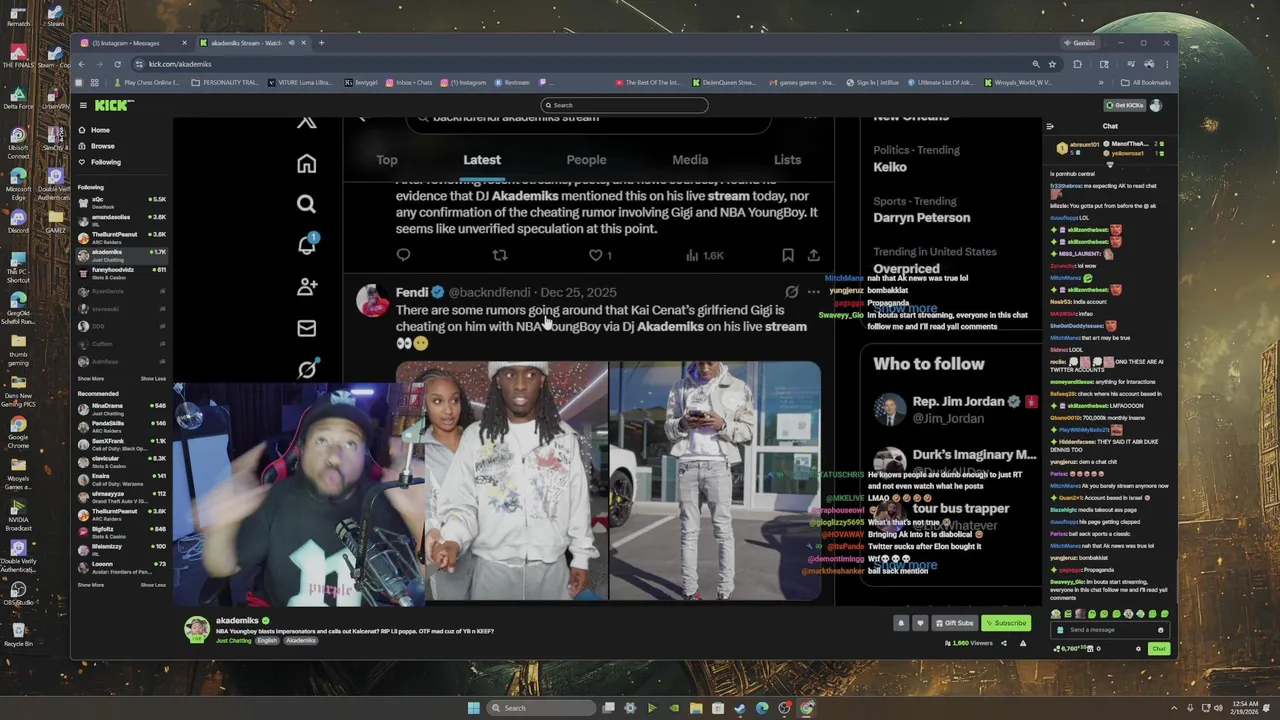Open the browser extensions puzzle icon
This screenshot has height=720, width=1280.
coord(1077,64)
